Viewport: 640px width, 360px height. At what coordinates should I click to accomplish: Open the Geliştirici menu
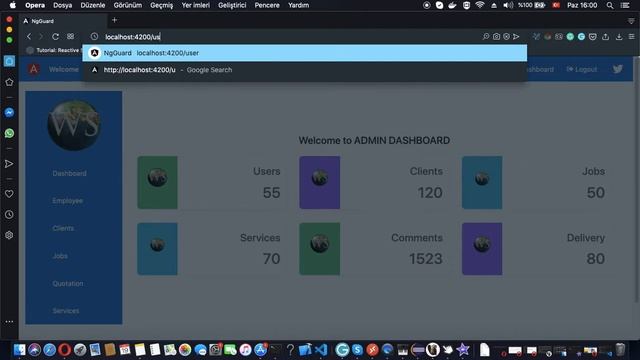(232, 5)
